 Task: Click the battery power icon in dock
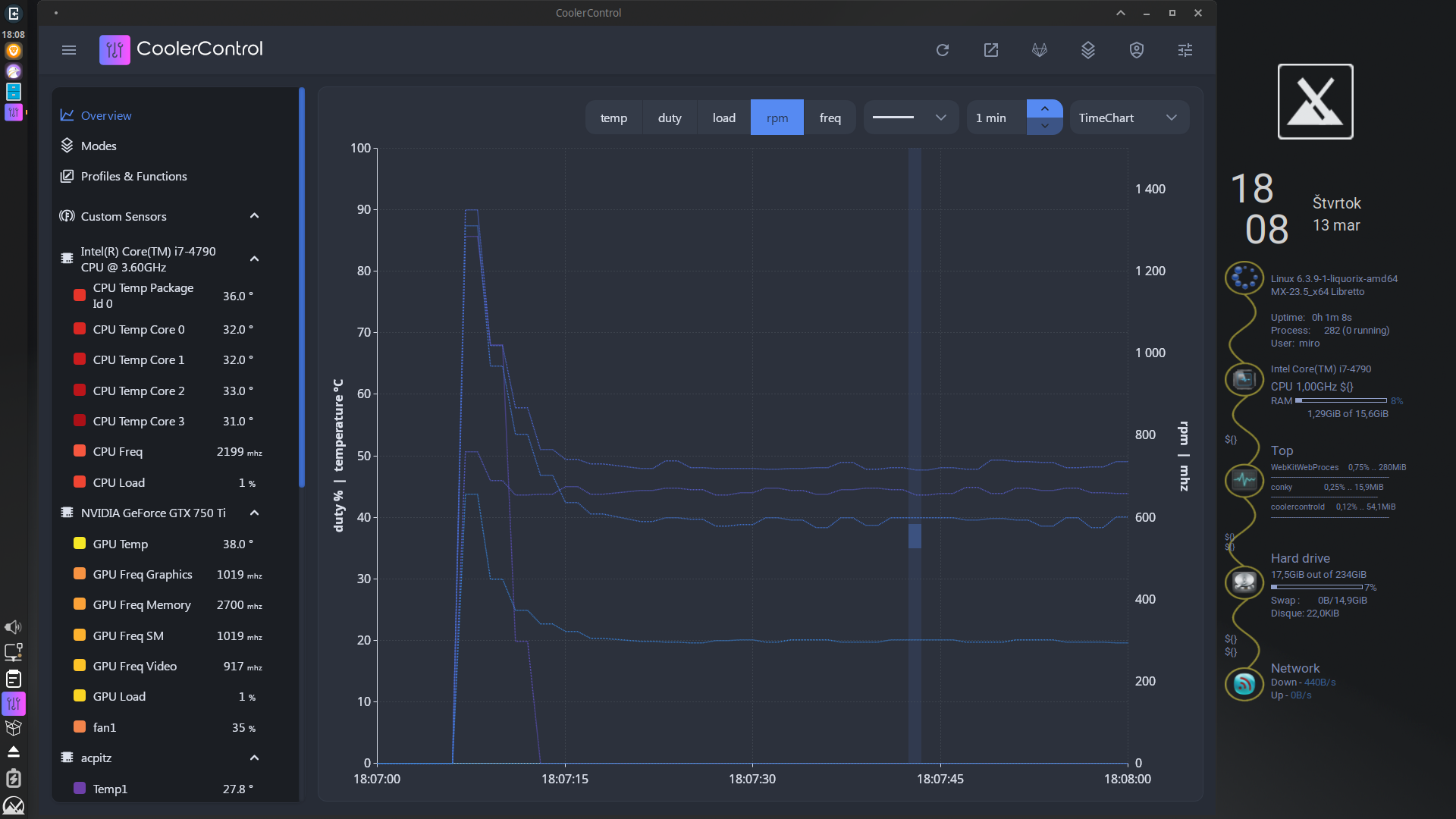(x=13, y=779)
